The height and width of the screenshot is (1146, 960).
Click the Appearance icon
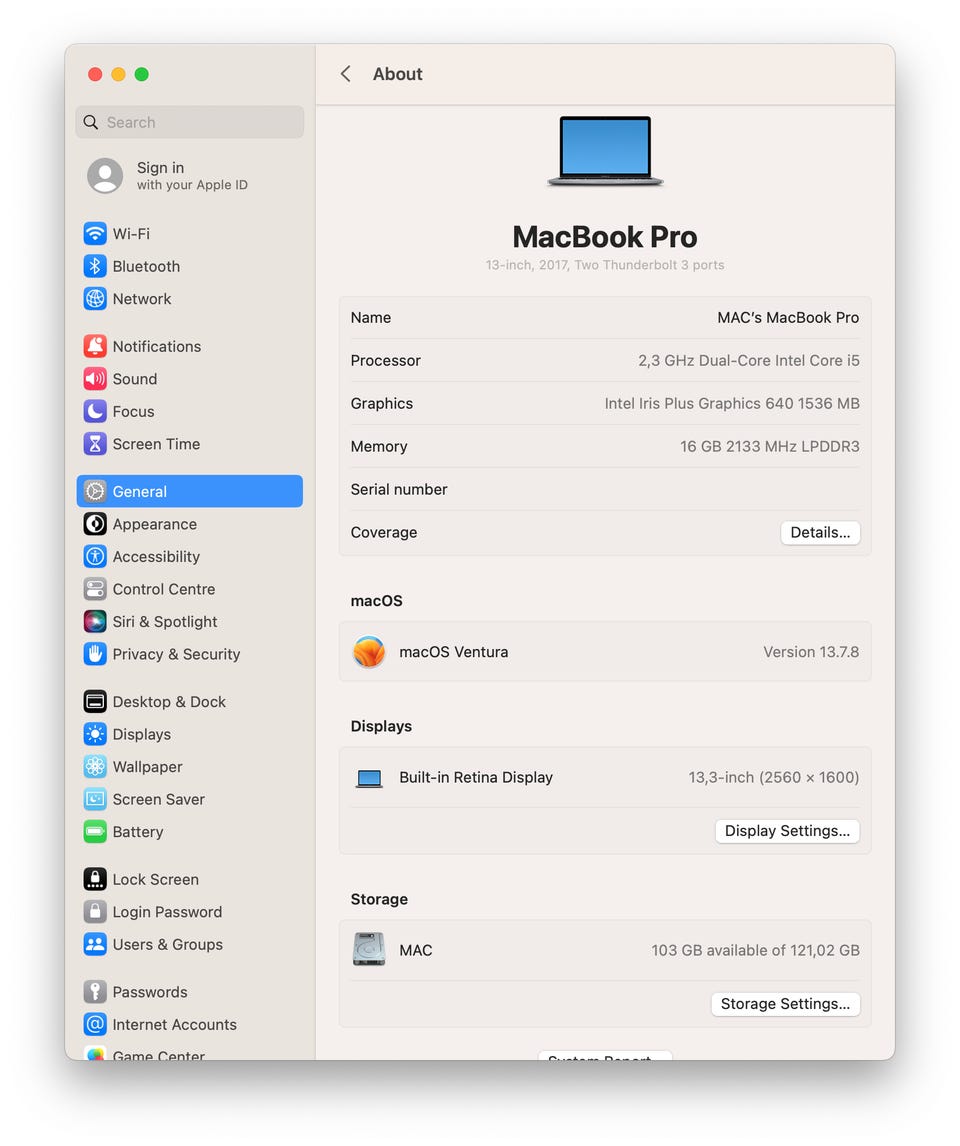pos(95,524)
